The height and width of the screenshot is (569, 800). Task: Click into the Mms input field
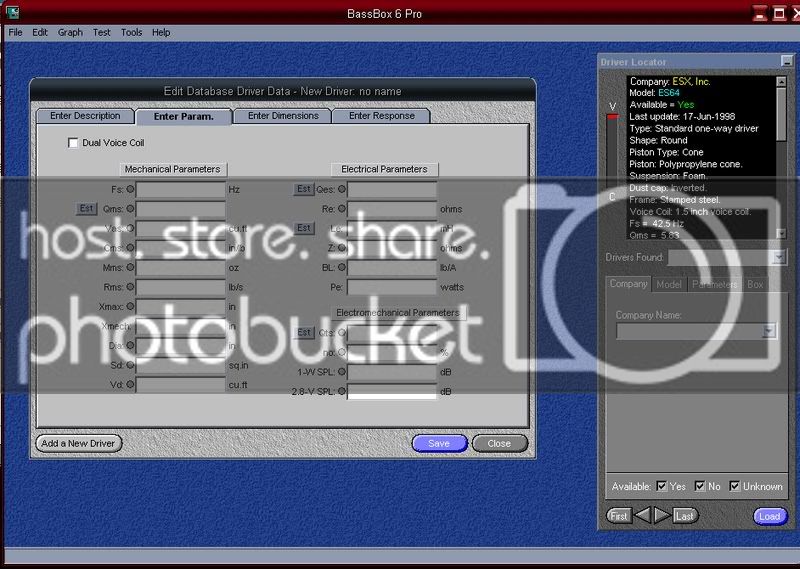pos(181,267)
